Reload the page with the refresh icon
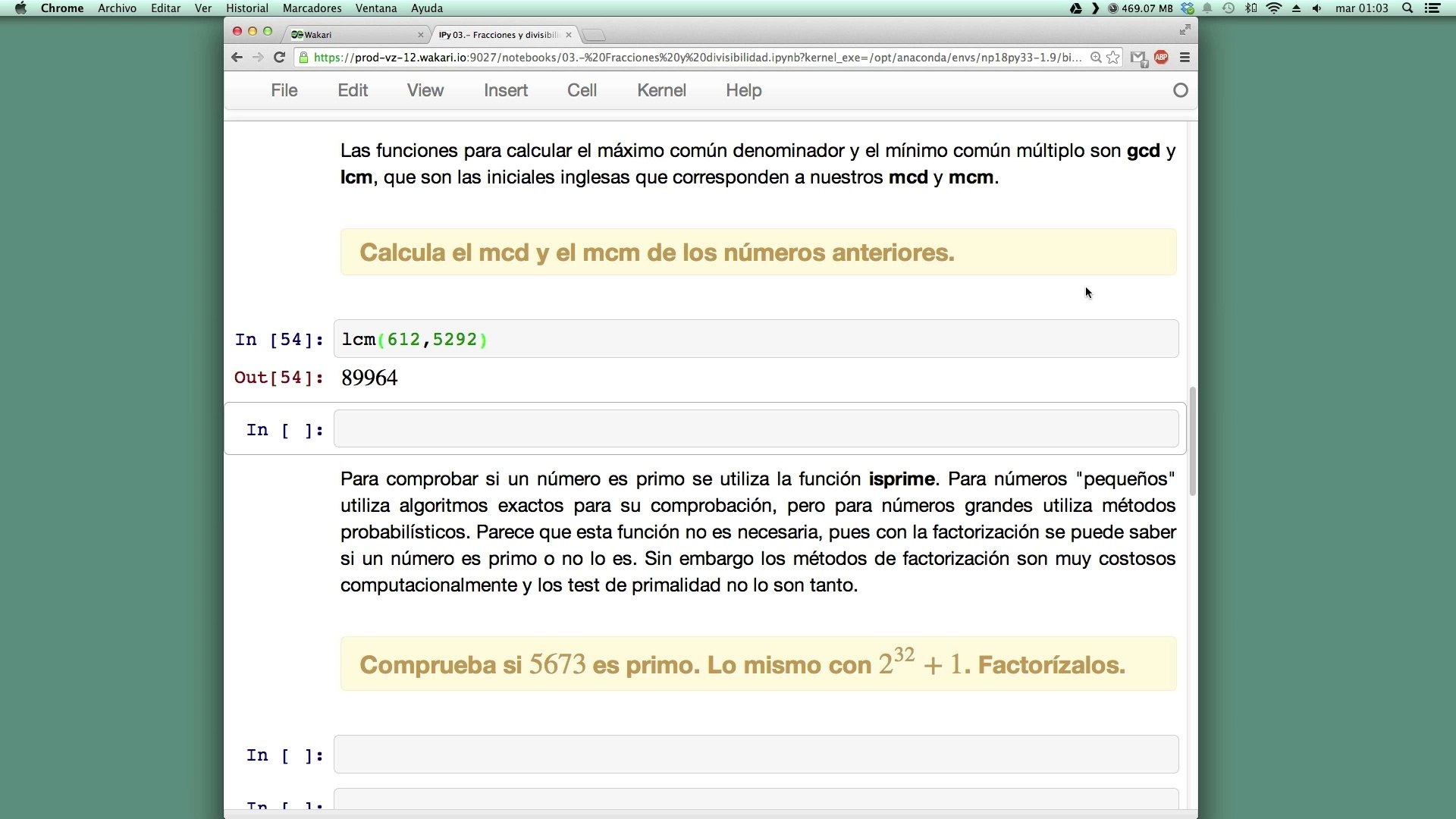The image size is (1456, 819). point(279,58)
